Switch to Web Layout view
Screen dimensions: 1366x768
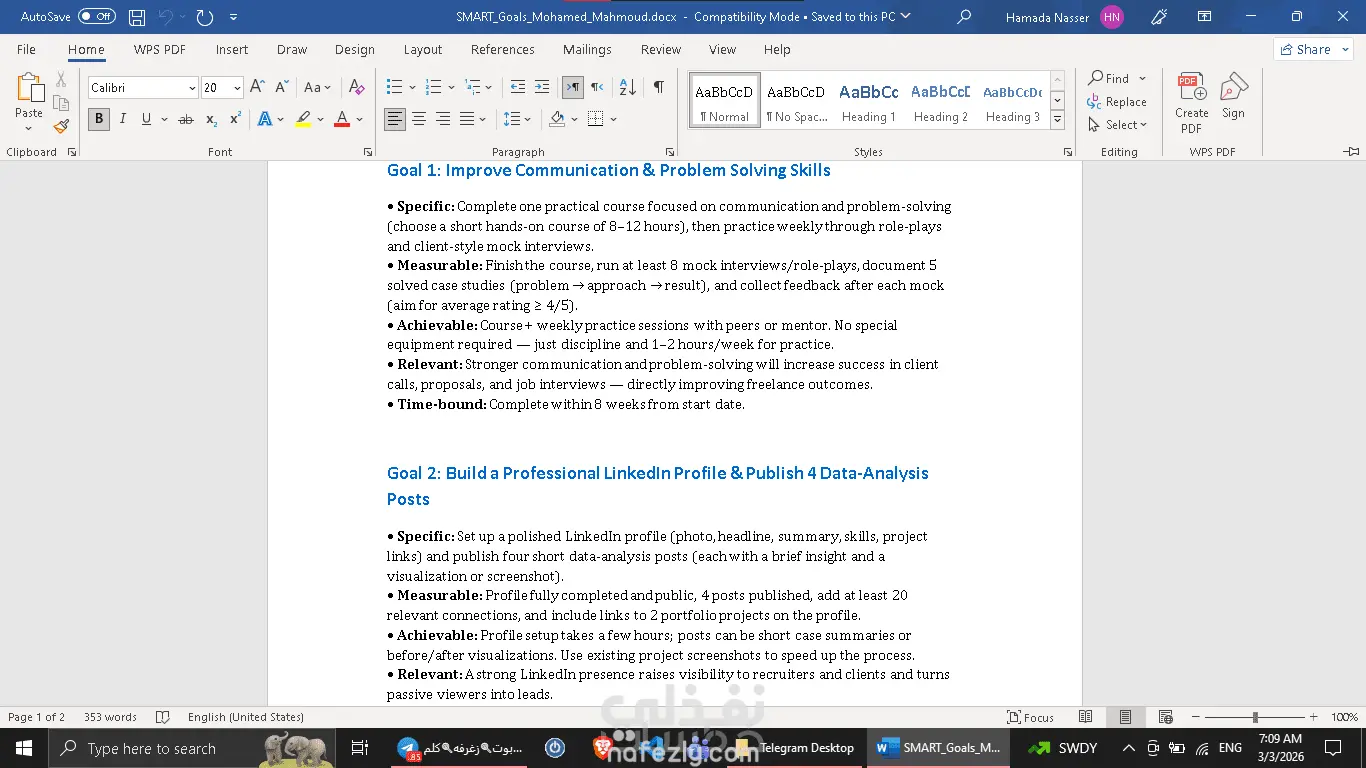click(x=1165, y=717)
